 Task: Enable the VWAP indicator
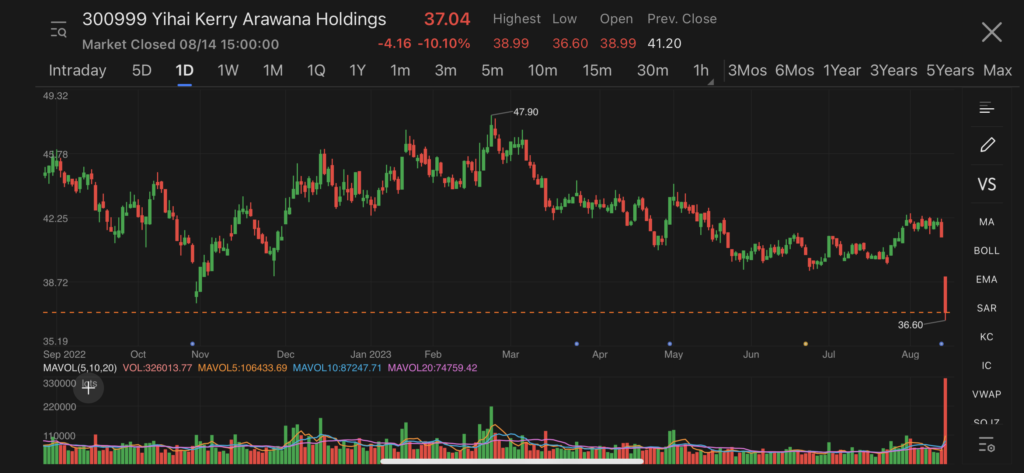987,395
